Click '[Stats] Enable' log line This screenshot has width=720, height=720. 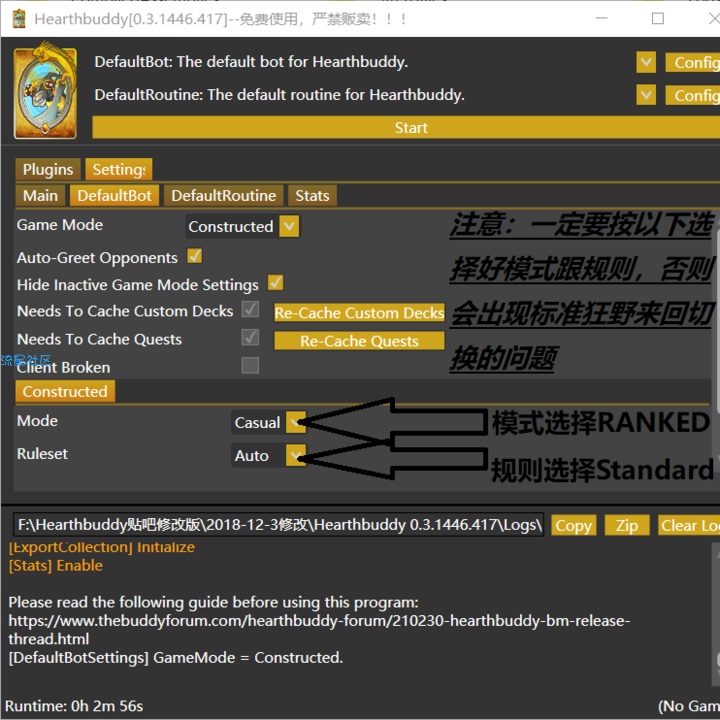[56, 565]
